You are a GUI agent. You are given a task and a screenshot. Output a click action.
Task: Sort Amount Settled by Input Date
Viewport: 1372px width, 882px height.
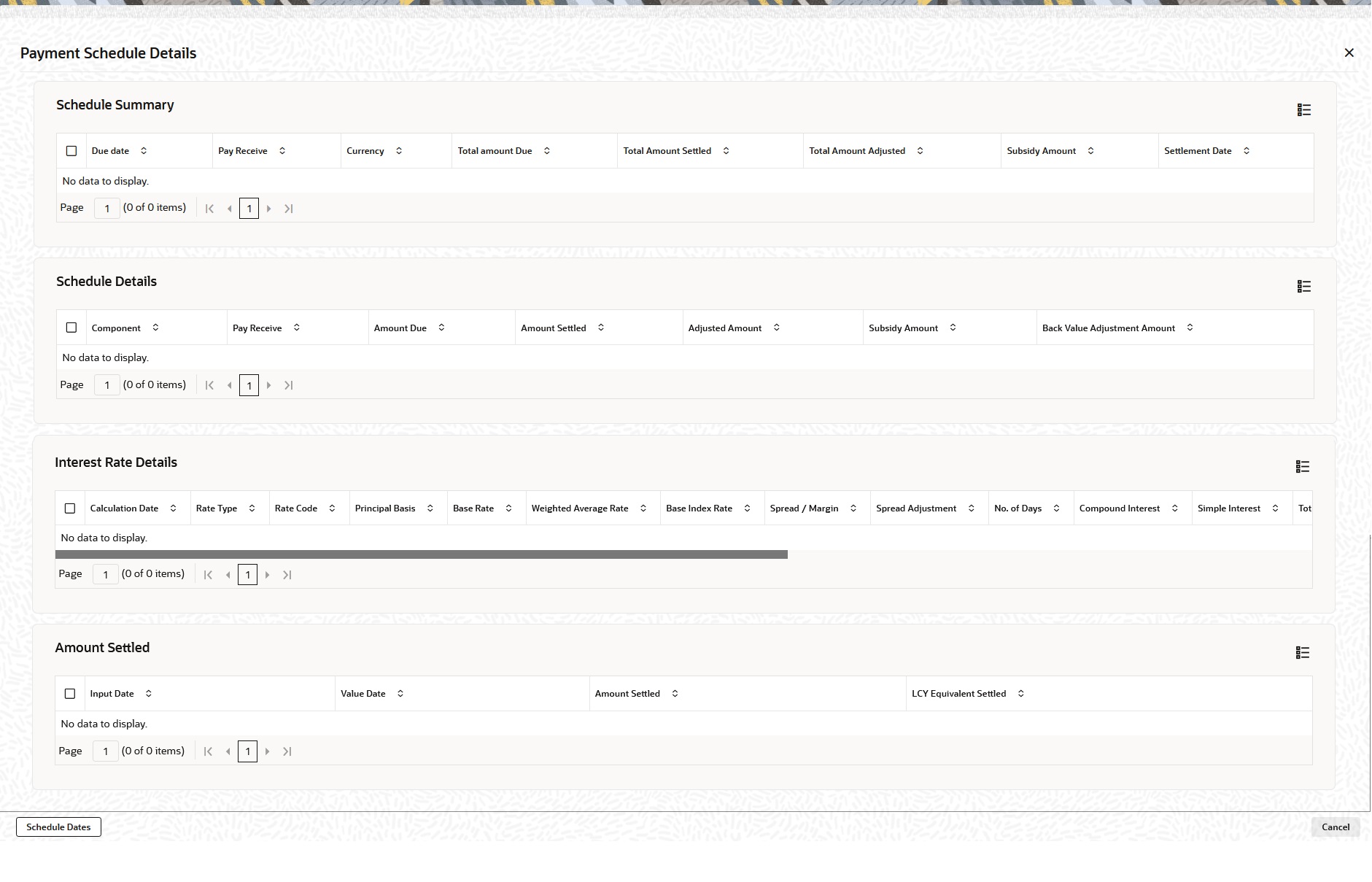[149, 694]
